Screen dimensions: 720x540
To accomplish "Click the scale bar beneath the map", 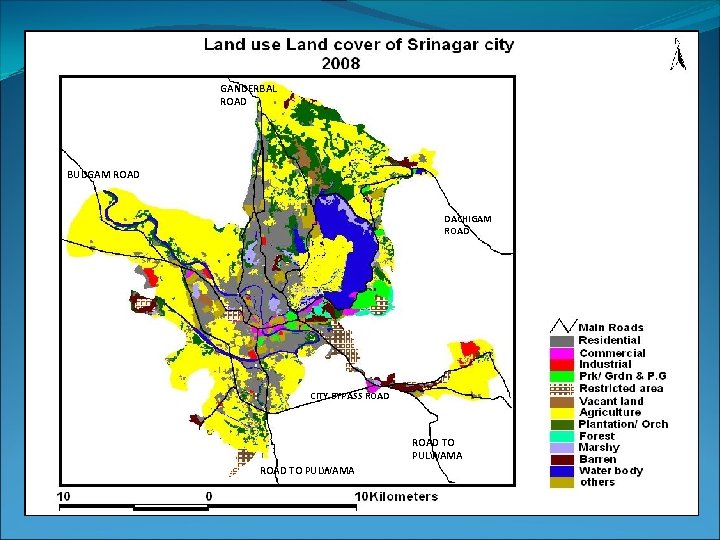I will [x=208, y=507].
